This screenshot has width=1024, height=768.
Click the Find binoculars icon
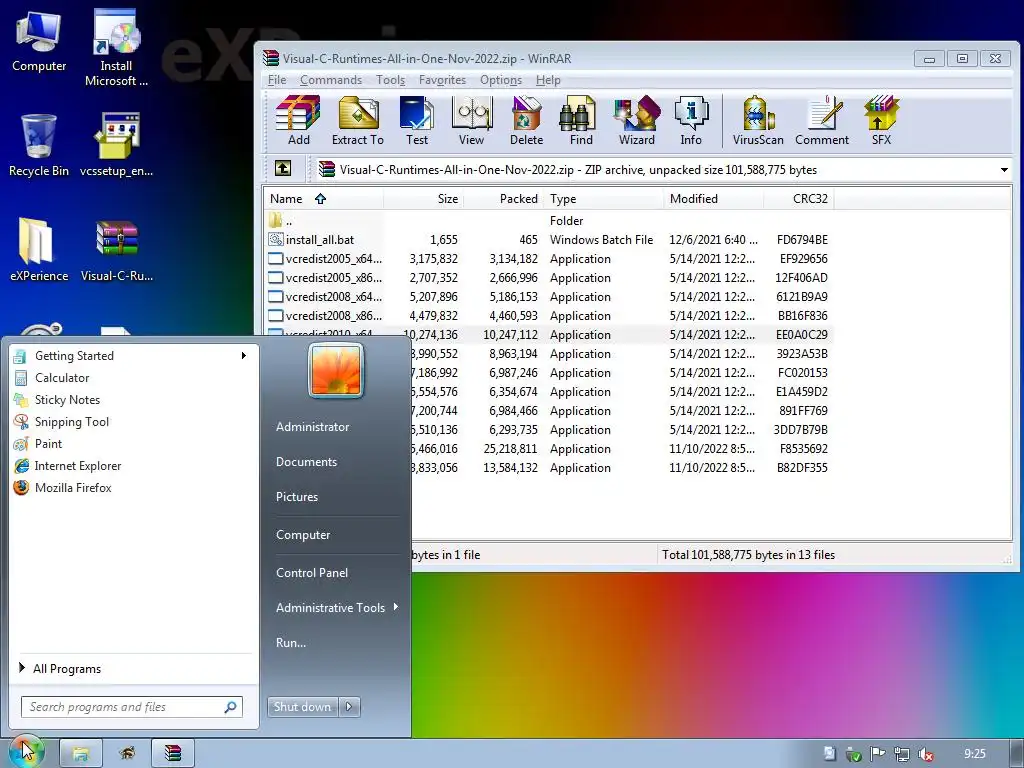(x=581, y=120)
